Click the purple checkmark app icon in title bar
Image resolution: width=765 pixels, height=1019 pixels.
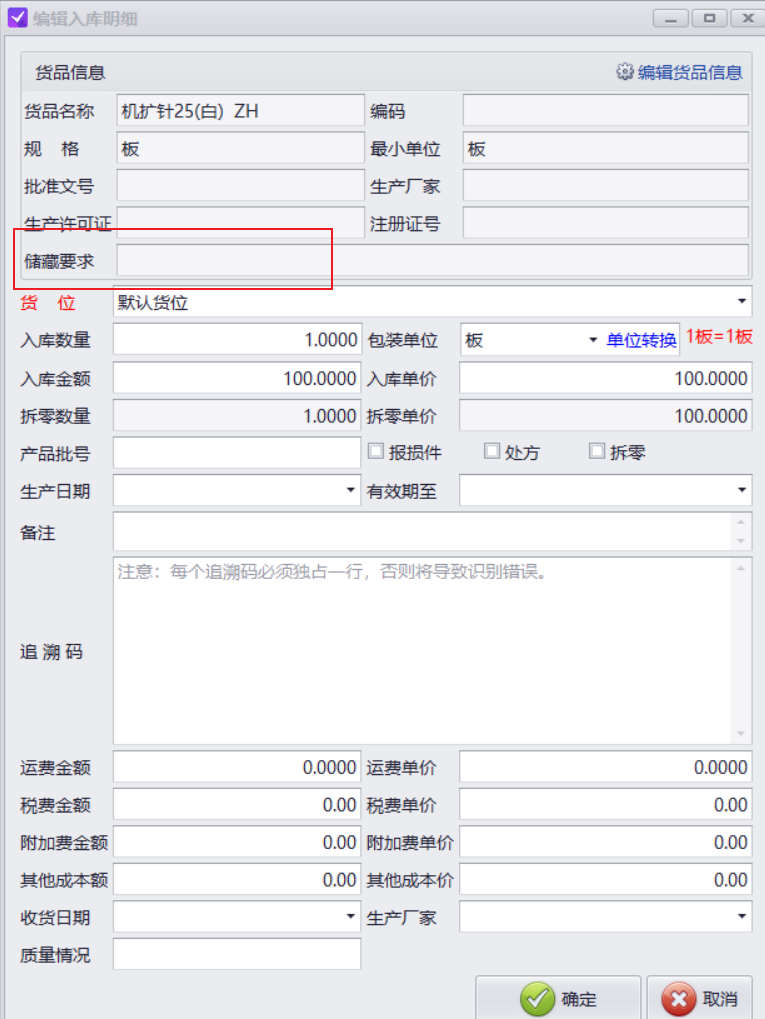coord(18,18)
